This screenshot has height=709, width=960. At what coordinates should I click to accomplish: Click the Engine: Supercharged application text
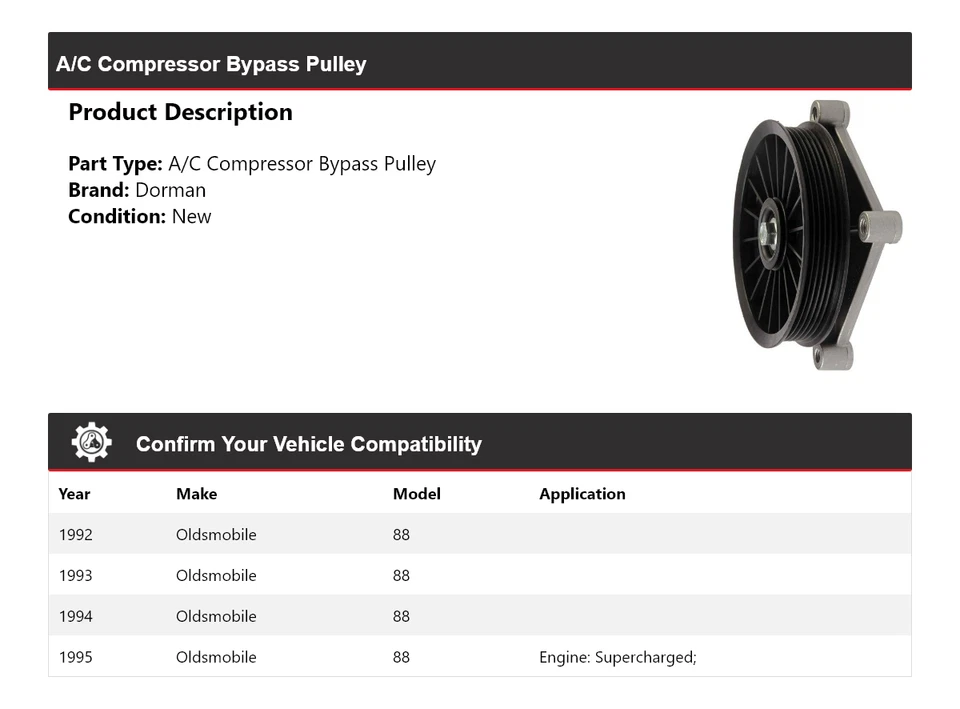(617, 657)
